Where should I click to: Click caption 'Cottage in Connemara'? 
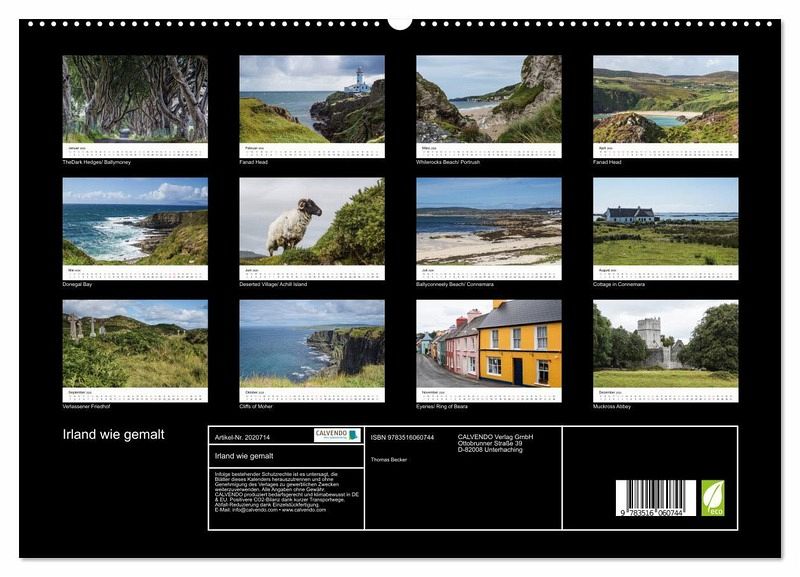618,285
